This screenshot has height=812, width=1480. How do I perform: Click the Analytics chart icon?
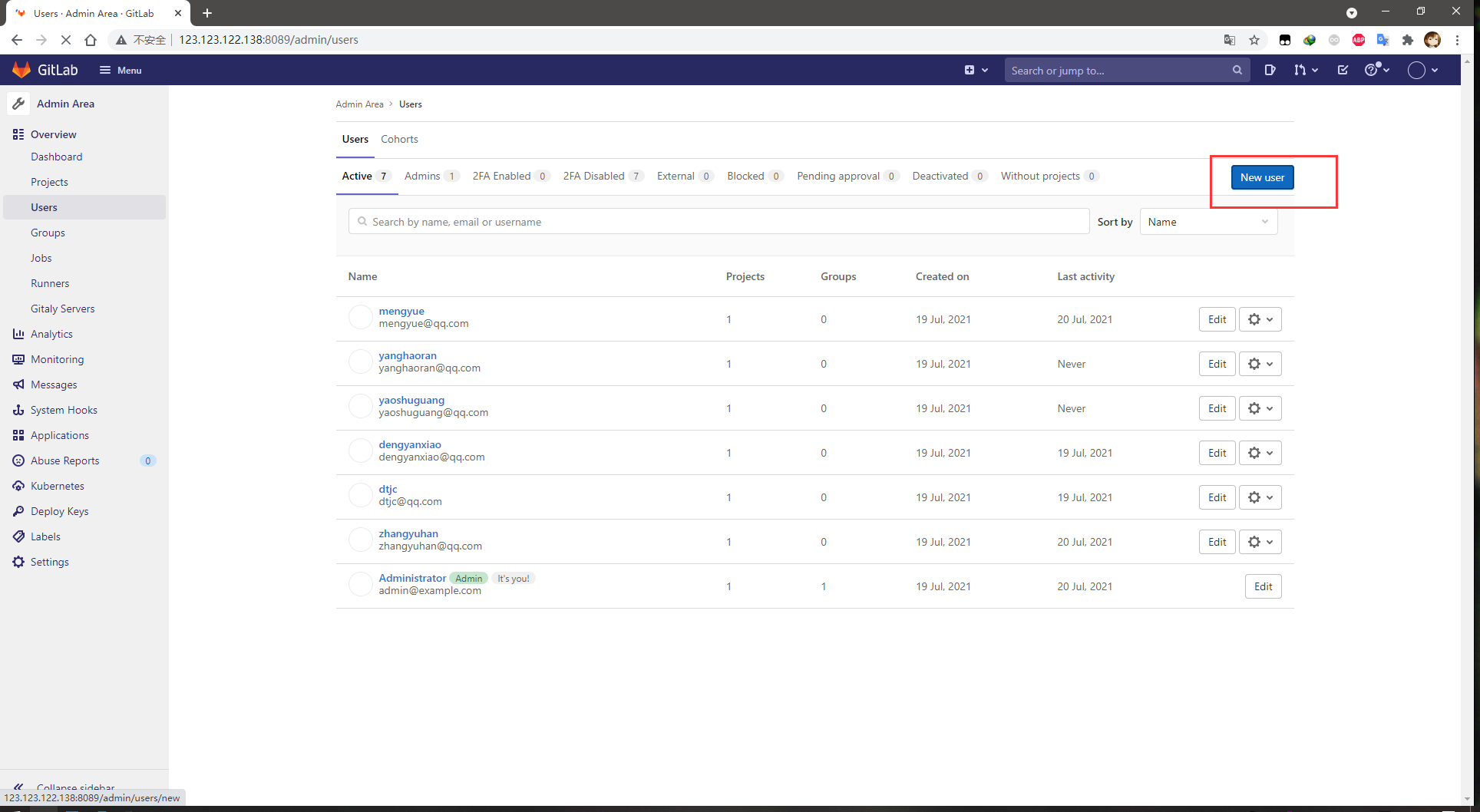(x=18, y=334)
